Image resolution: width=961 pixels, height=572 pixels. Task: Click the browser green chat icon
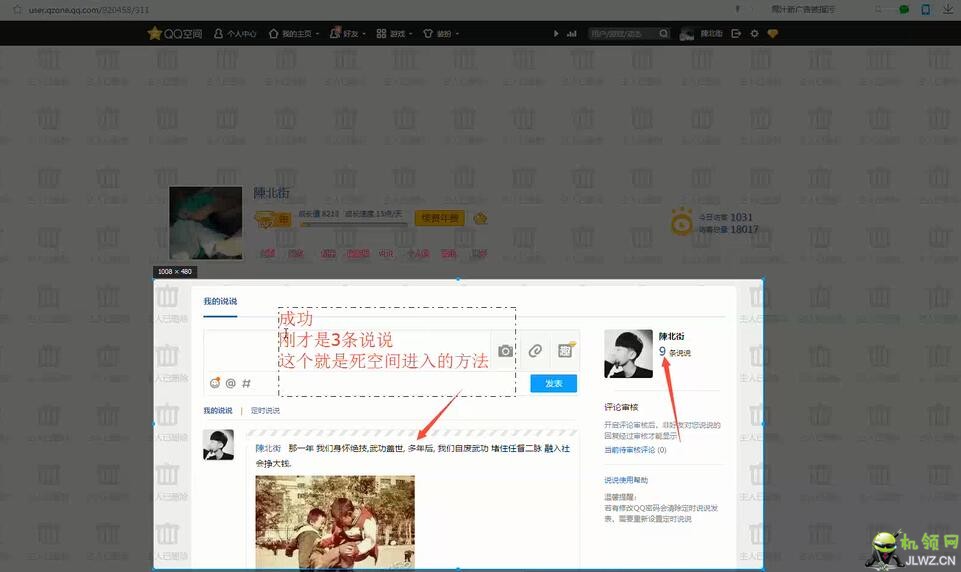[903, 9]
